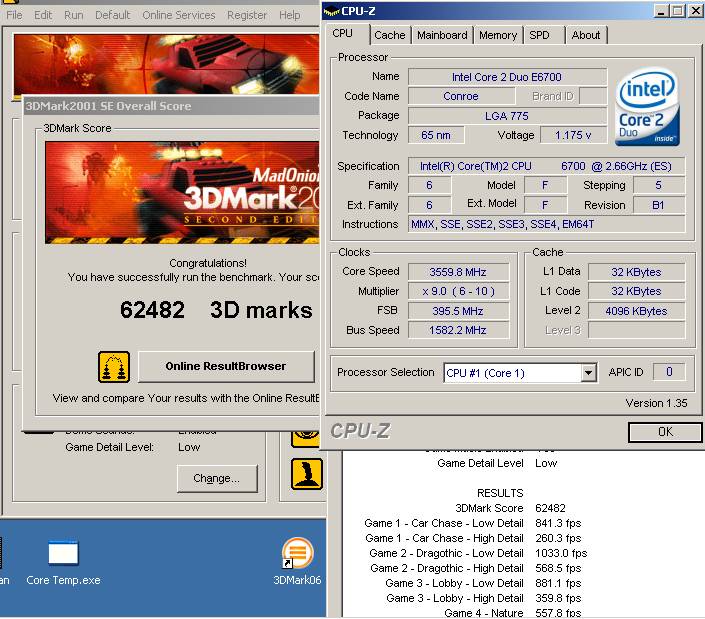Click Game 2 Dragothic Low Detail result 1033.0 fps
Screen dimensions: 705x619
[478, 553]
